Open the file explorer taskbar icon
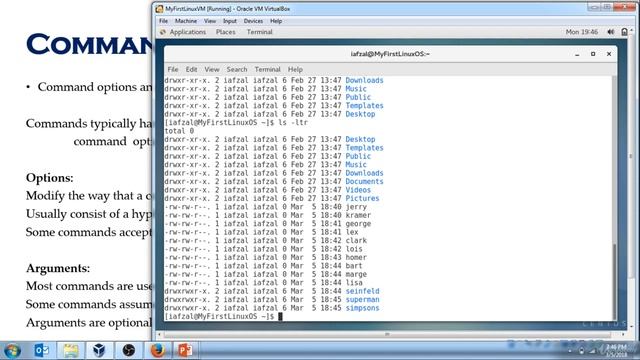The width and height of the screenshot is (640, 360). pyautogui.click(x=71, y=350)
